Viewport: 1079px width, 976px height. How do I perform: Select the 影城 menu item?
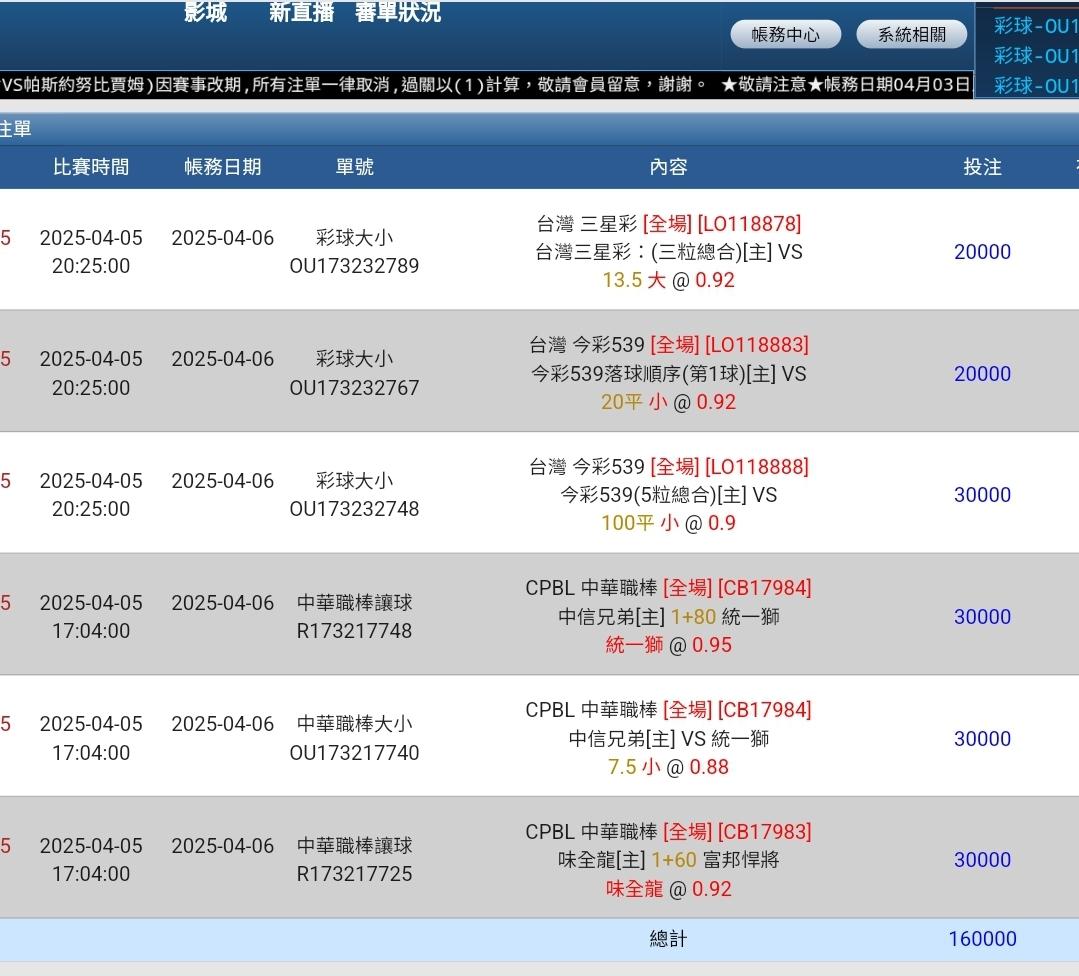(x=205, y=12)
